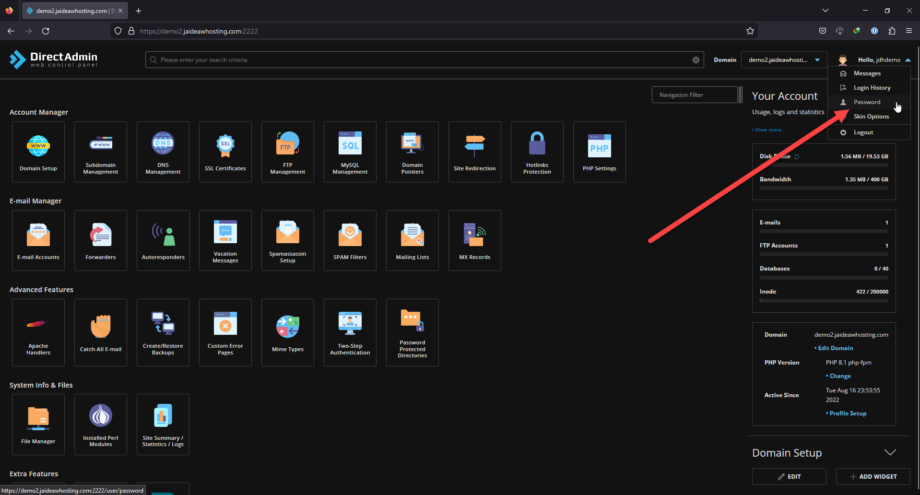920x495 pixels.
Task: Open Custom Error Pages
Action: point(225,333)
